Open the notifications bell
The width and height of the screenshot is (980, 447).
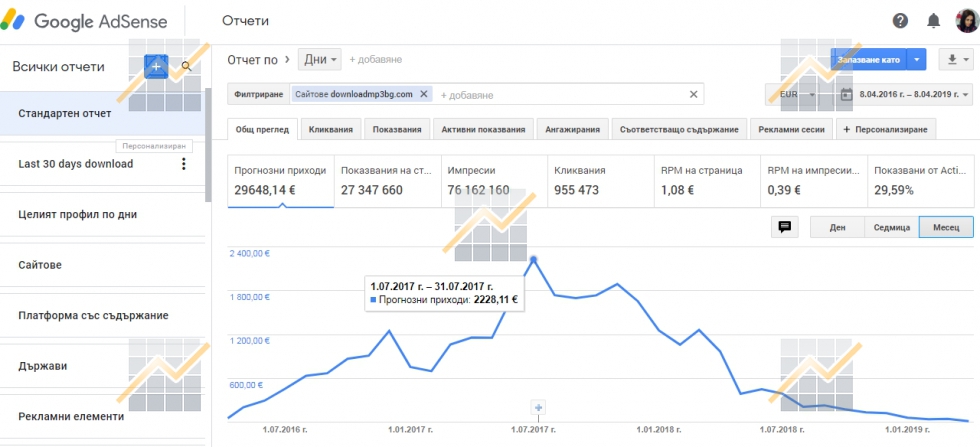tap(933, 21)
